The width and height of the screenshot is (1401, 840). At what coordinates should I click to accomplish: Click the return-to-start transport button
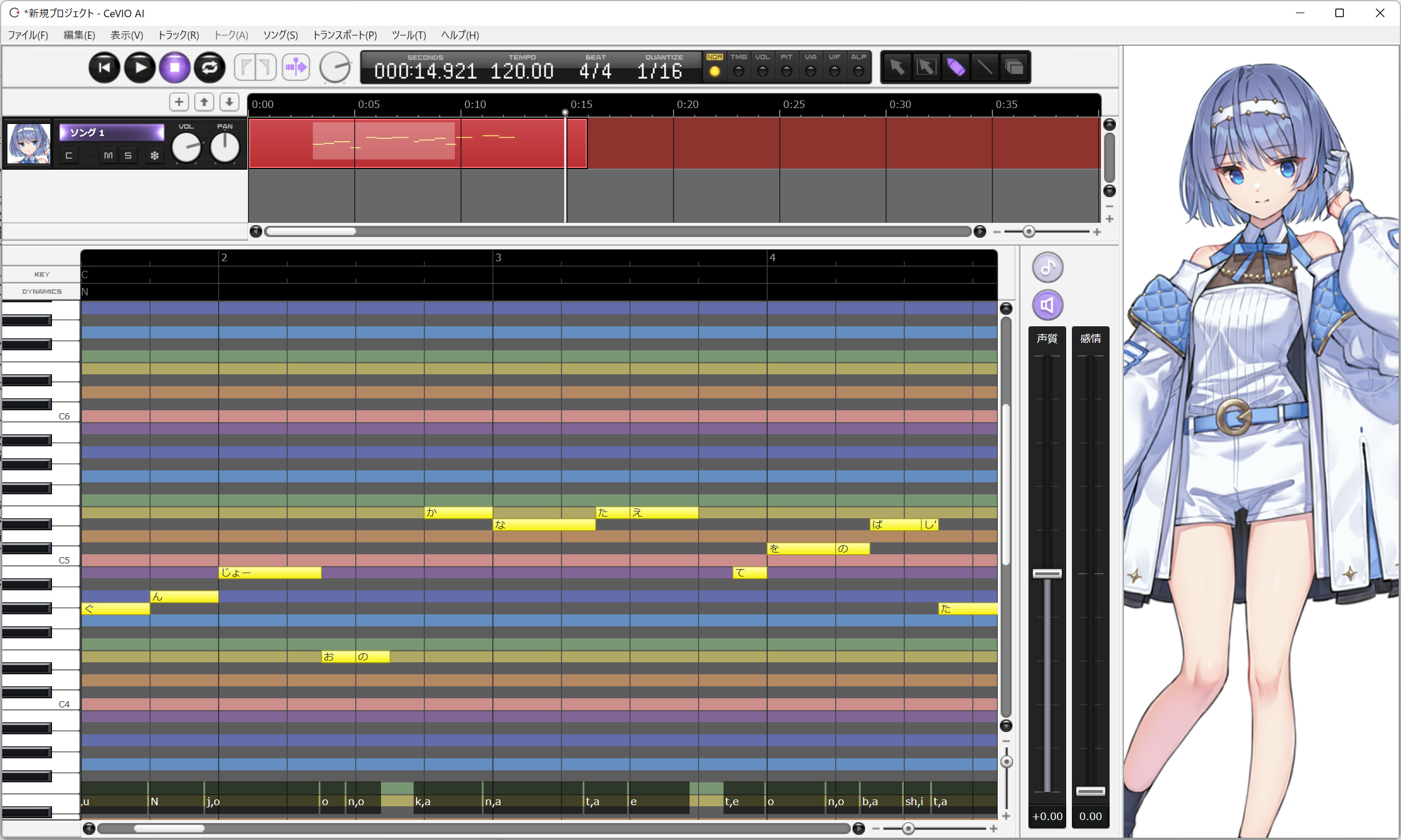(104, 67)
